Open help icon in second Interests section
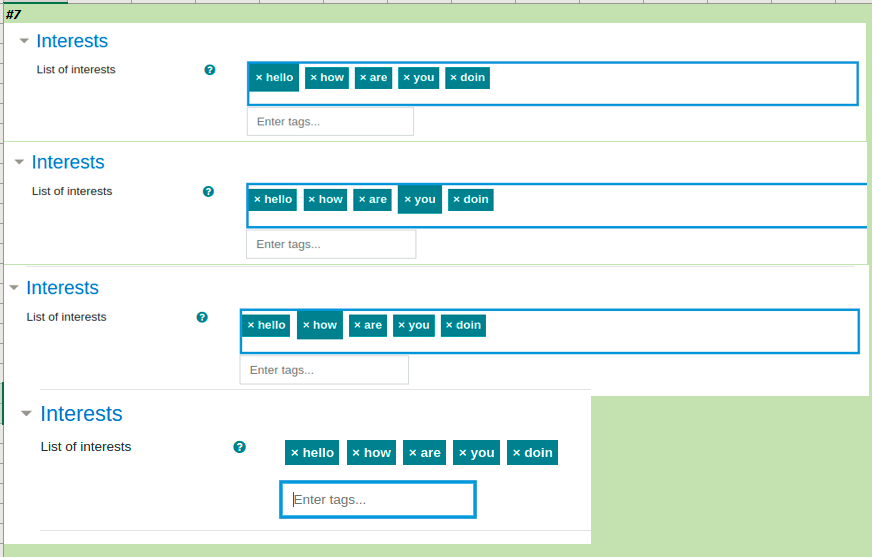 pyautogui.click(x=208, y=191)
